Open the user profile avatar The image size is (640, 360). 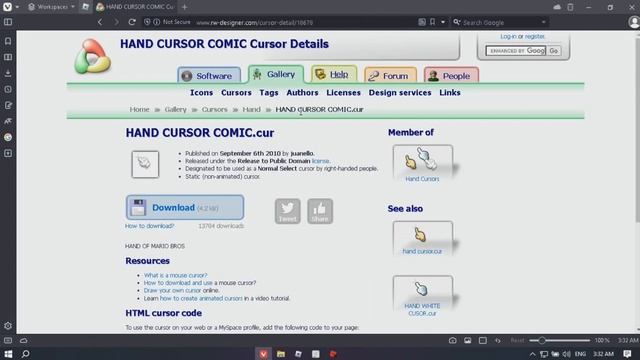pyautogui.click(x=633, y=22)
